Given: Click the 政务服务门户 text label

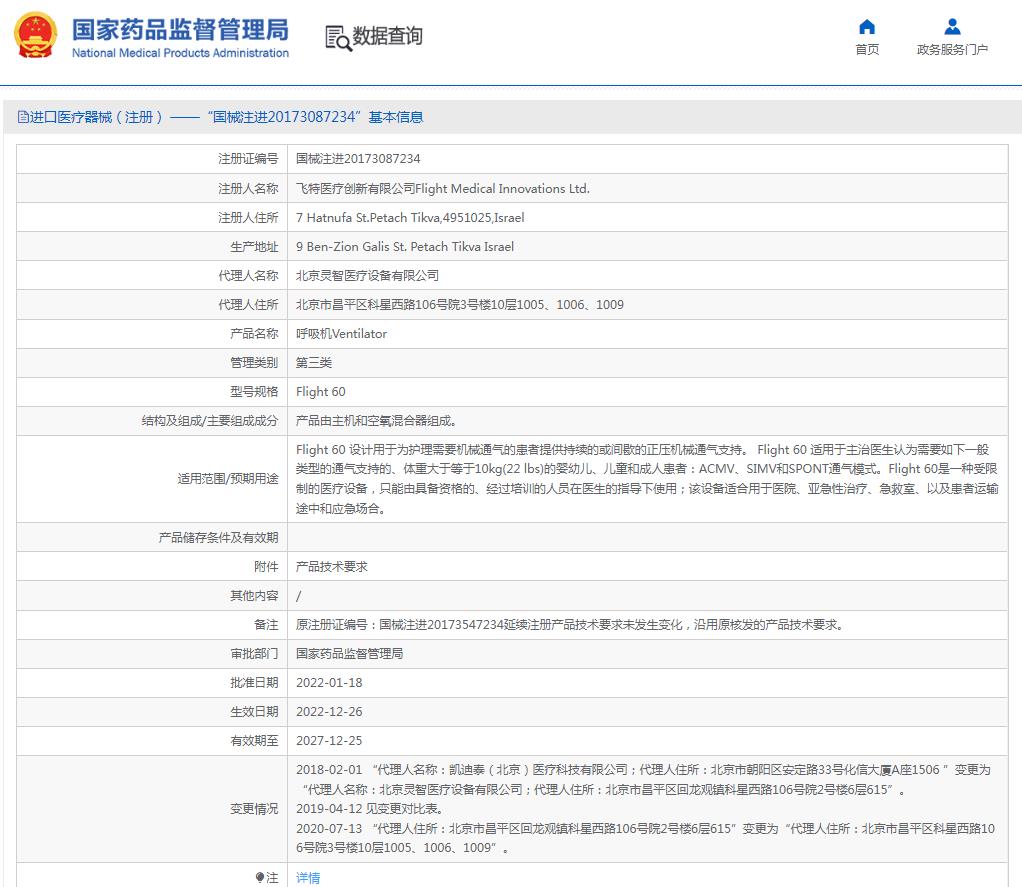Looking at the screenshot, I should pos(952,50).
